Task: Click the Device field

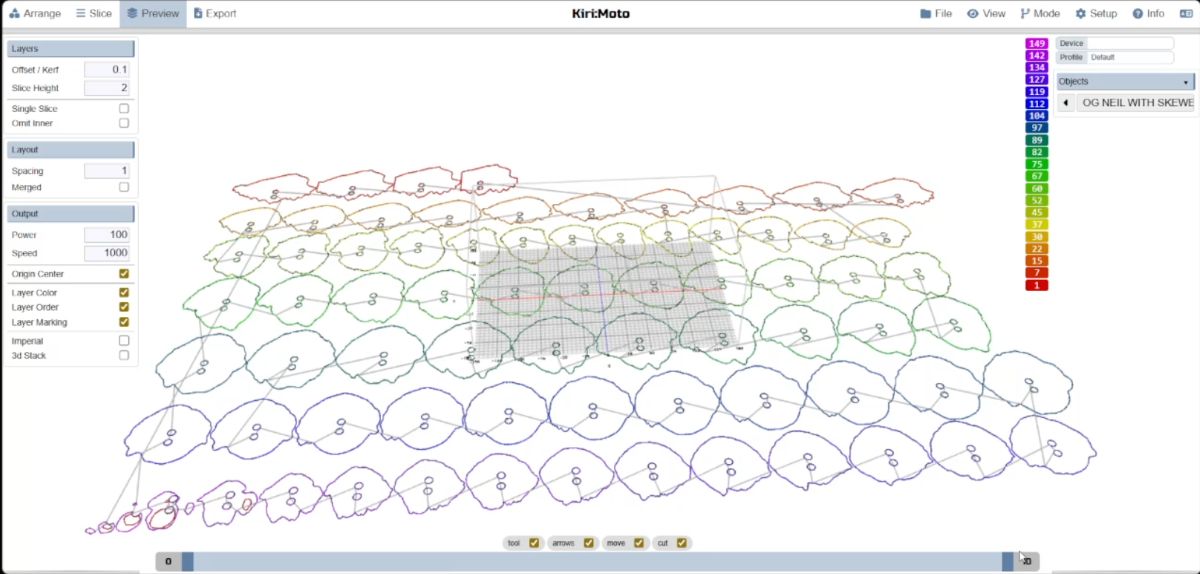Action: pyautogui.click(x=1130, y=44)
